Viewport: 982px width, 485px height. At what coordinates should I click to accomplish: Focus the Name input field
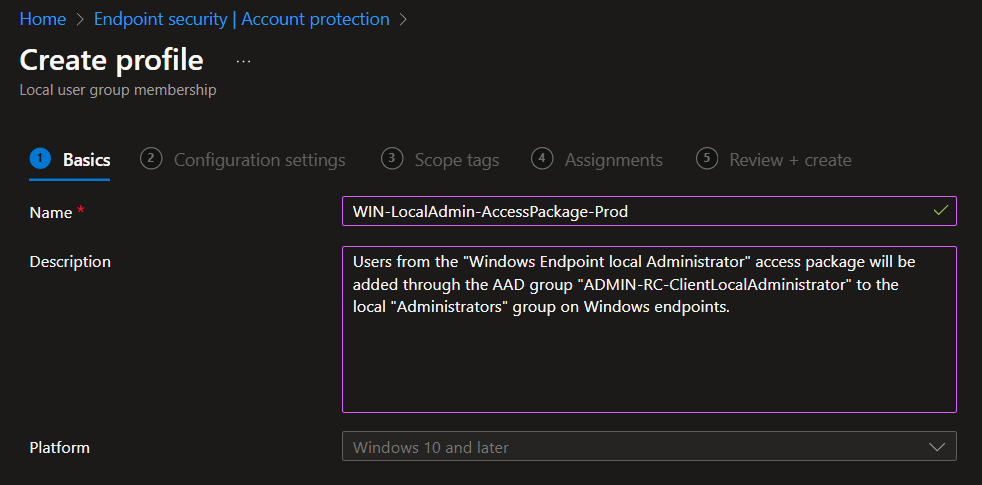click(x=630, y=212)
